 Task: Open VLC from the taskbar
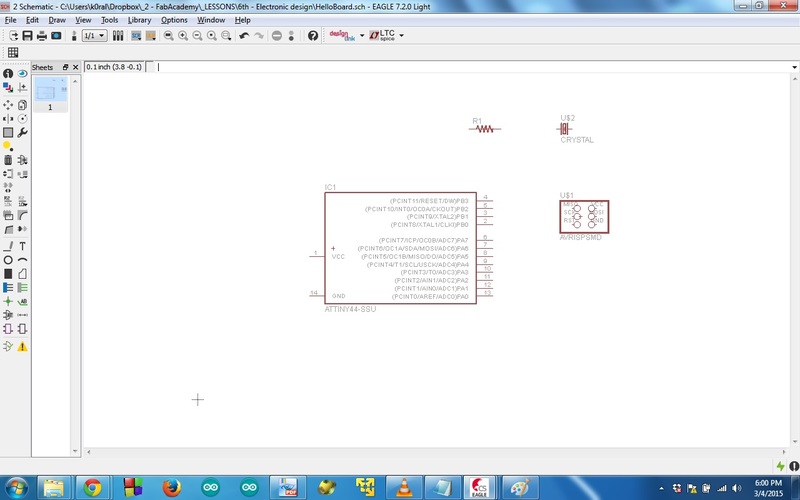click(404, 488)
